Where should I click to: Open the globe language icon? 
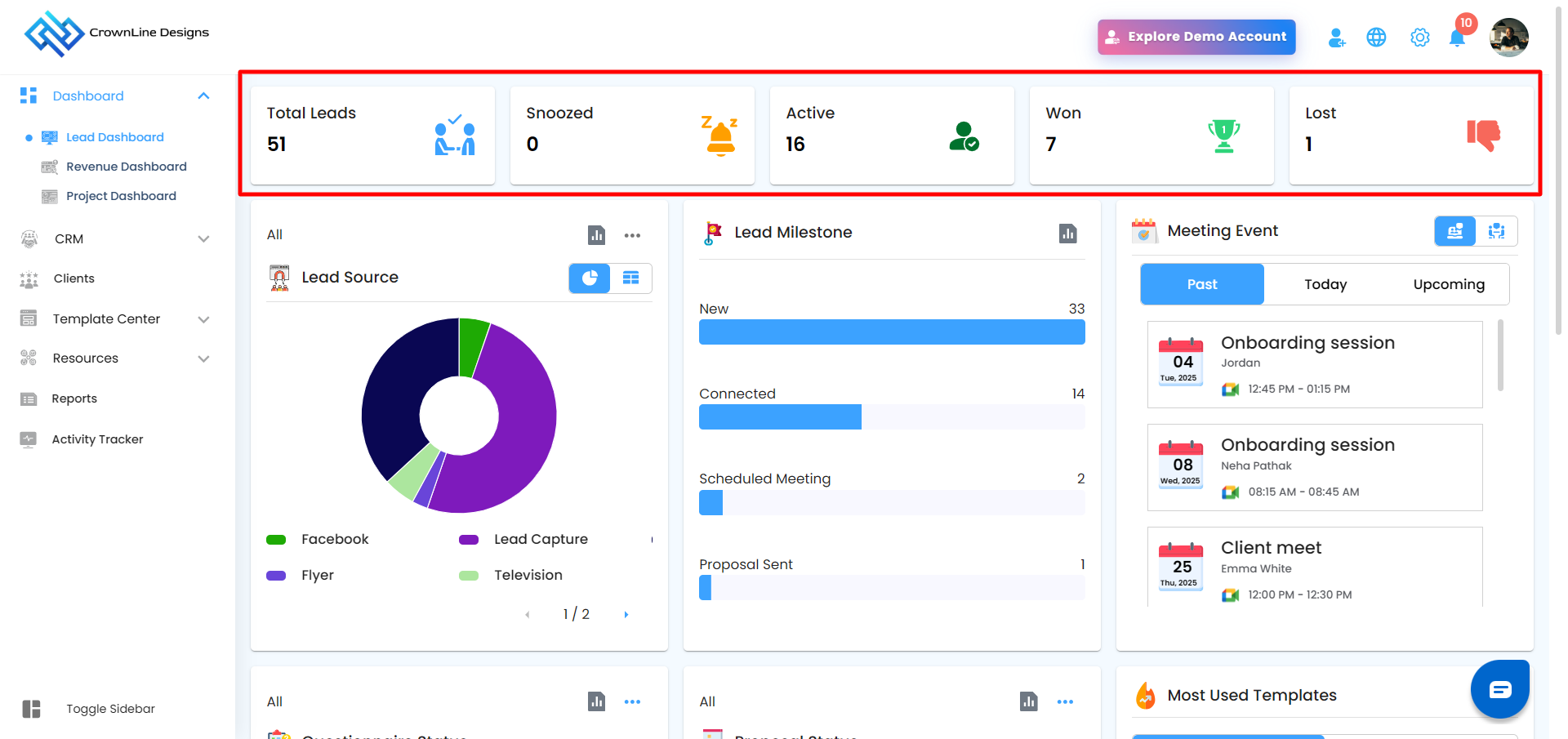(x=1376, y=38)
